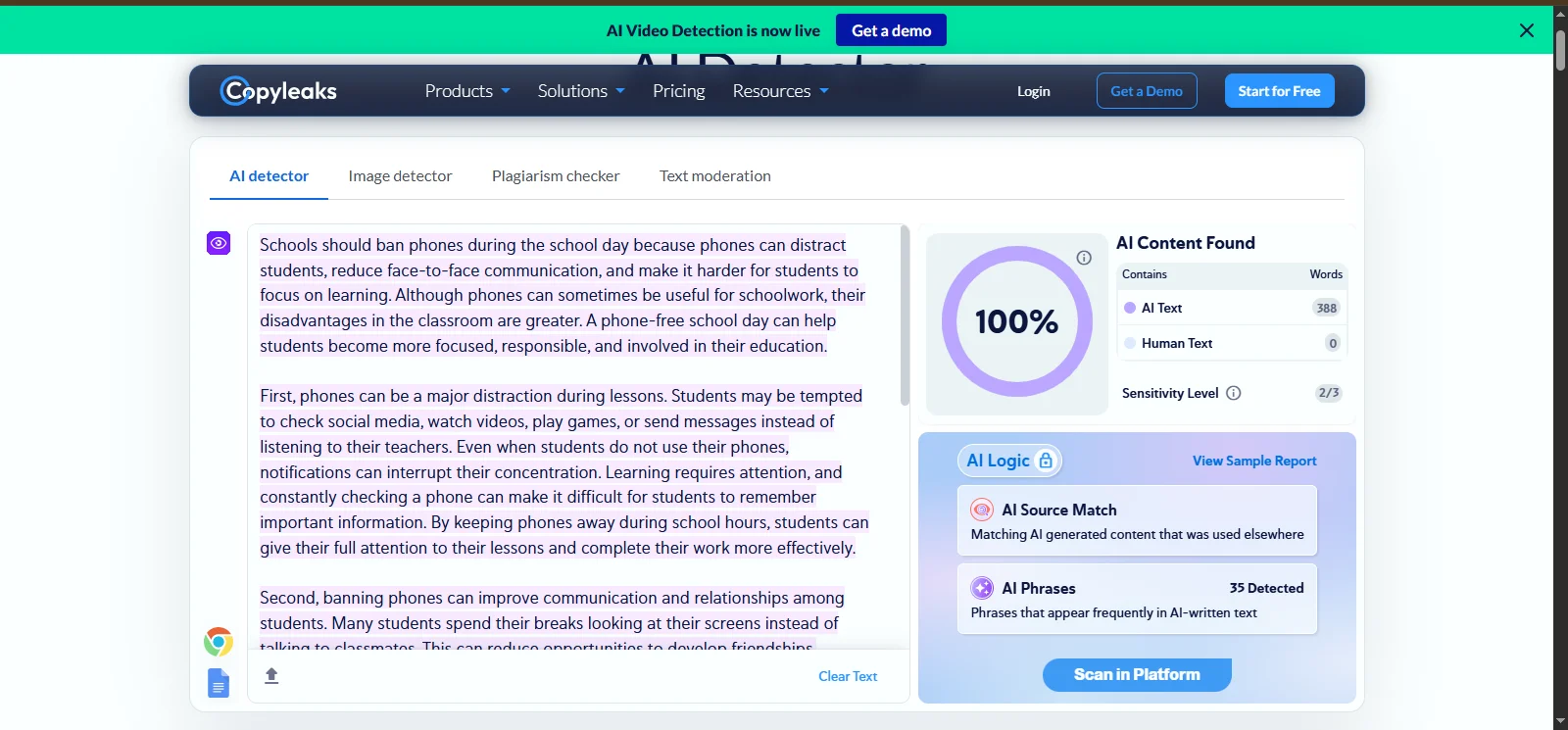Click the navbar Get a Demo button
1568x730 pixels.
pos(1147,91)
